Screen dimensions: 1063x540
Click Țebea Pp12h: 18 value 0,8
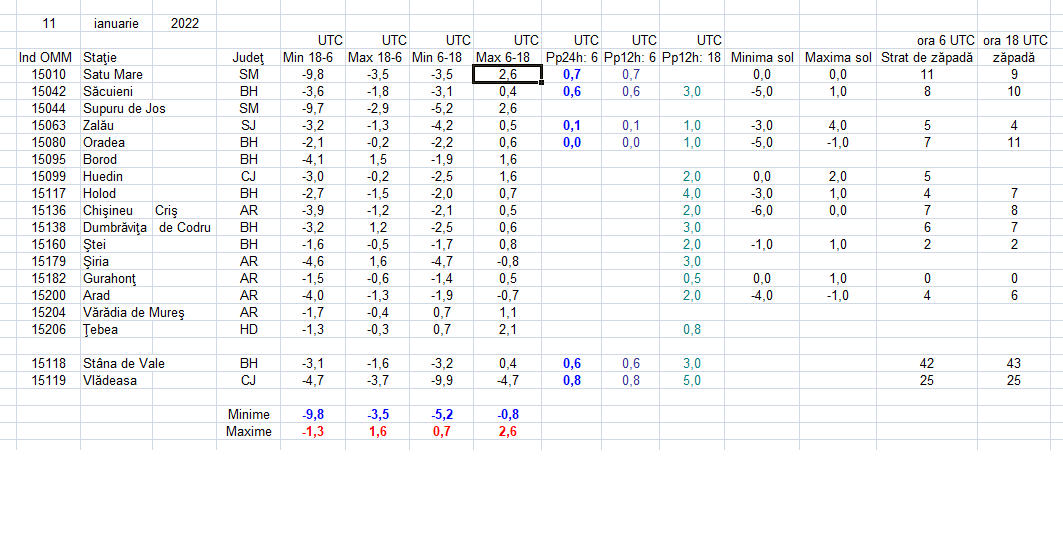tap(691, 330)
